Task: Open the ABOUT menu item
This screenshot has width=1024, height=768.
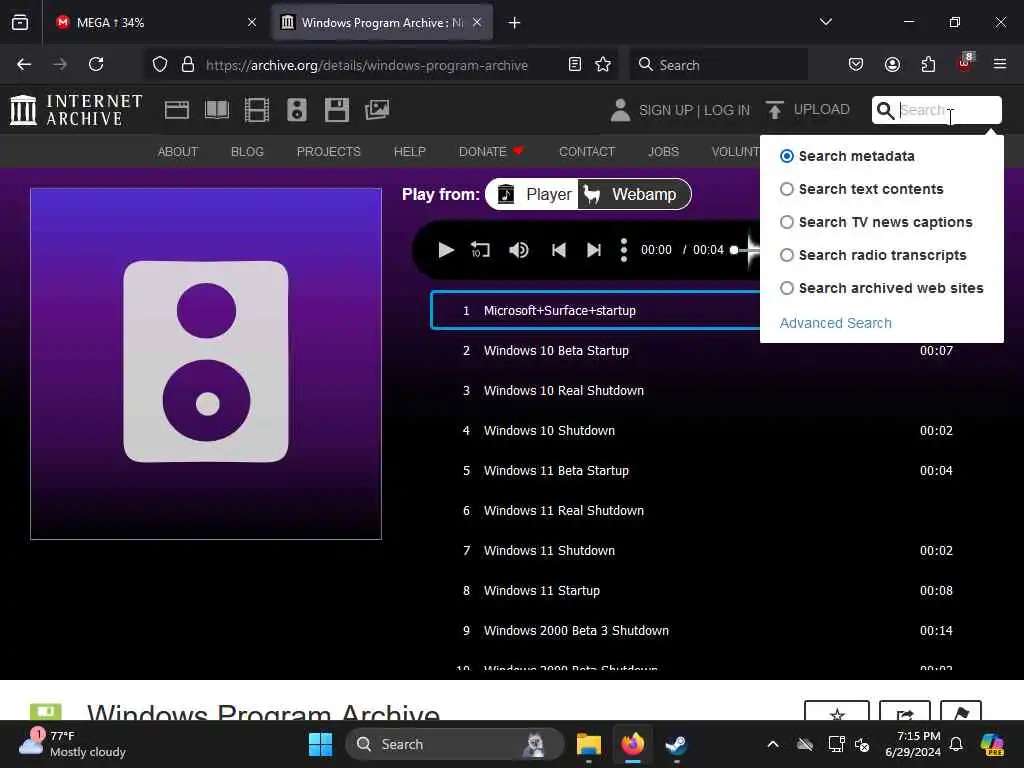Action: tap(178, 152)
